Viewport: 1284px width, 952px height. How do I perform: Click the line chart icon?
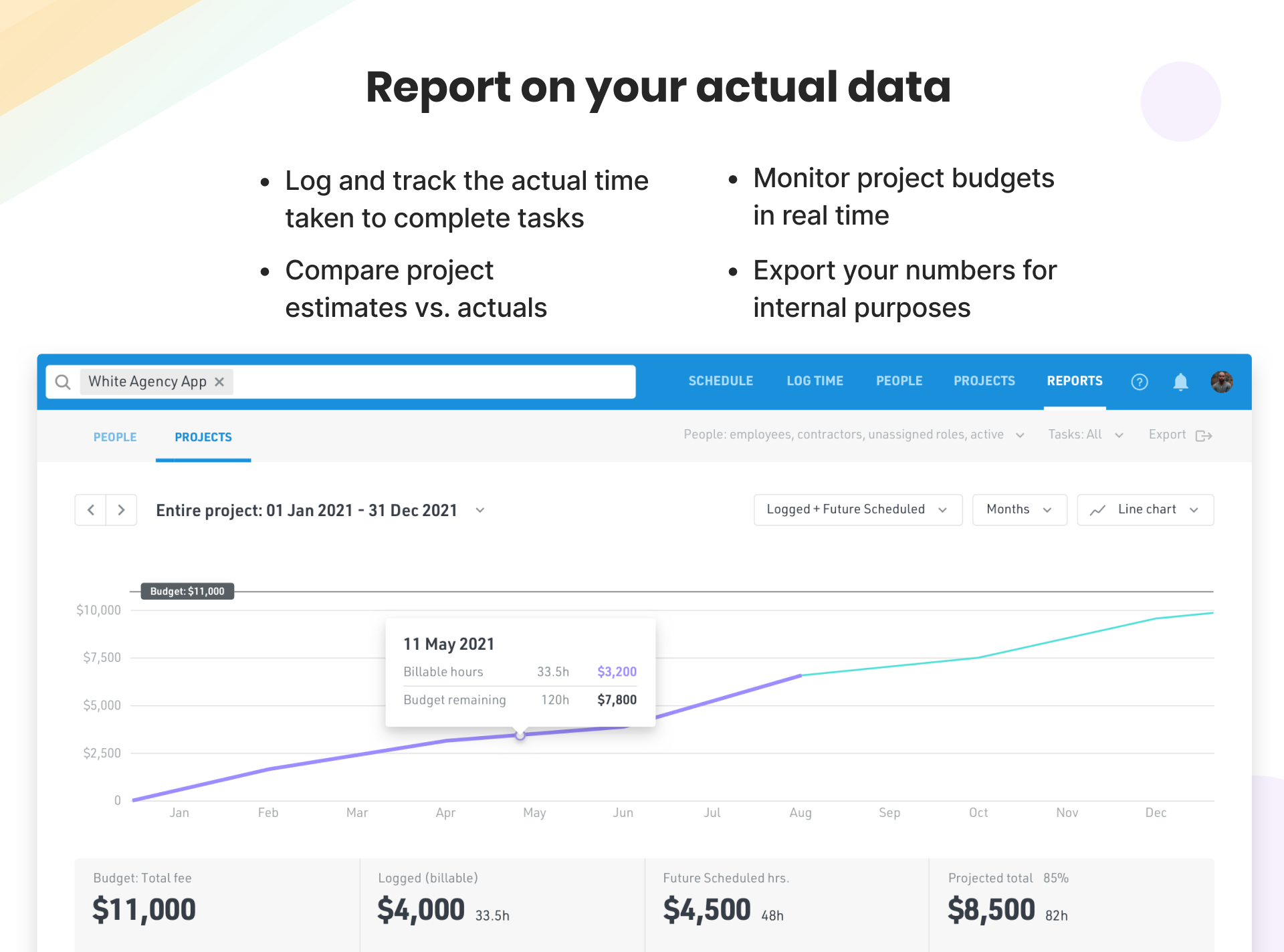coord(1097,510)
